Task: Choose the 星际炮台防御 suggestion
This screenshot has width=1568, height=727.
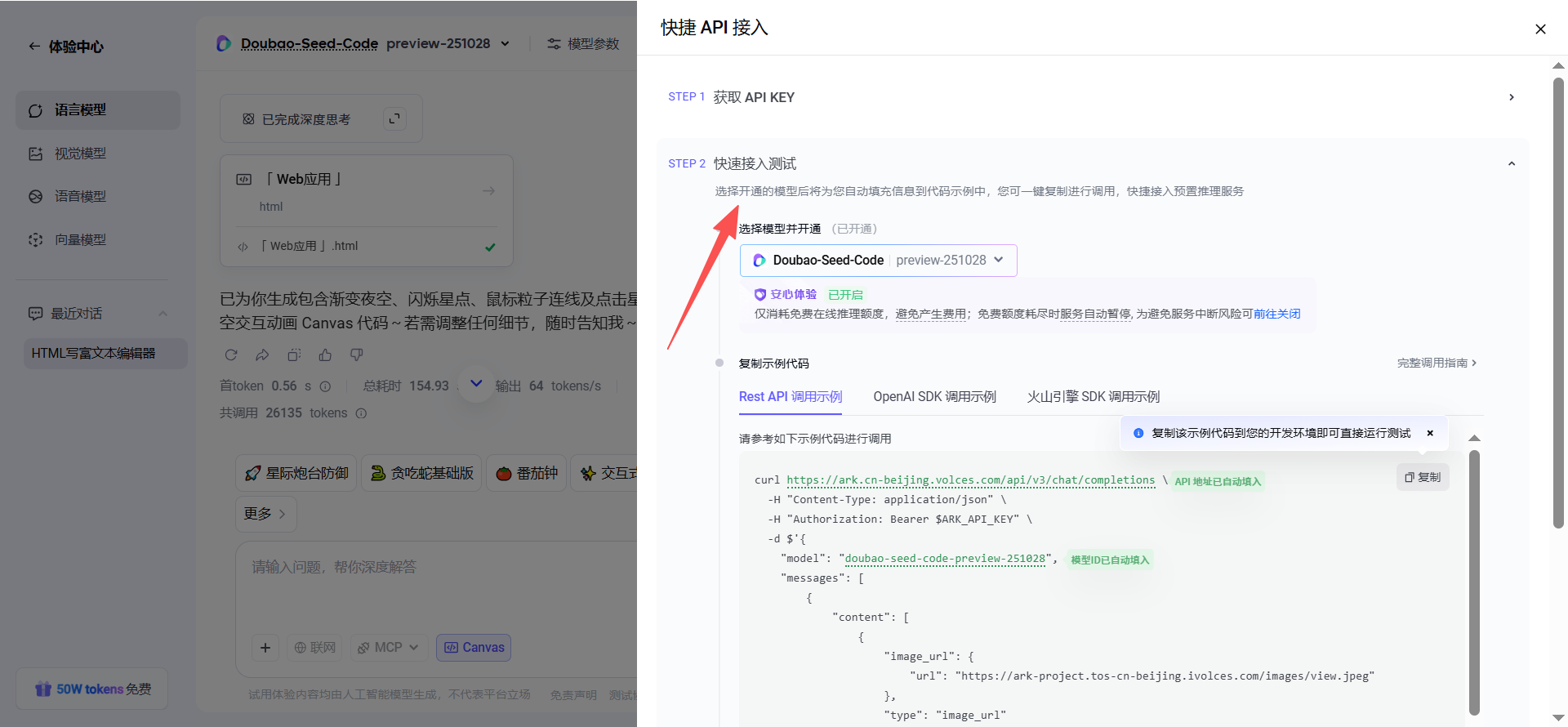Action: coord(296,473)
